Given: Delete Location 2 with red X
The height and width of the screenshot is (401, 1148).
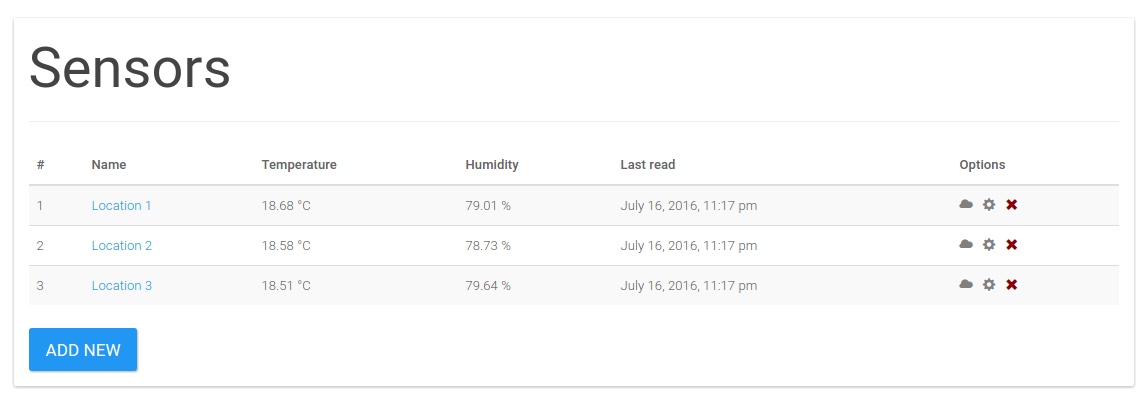Looking at the screenshot, I should (x=1011, y=244).
